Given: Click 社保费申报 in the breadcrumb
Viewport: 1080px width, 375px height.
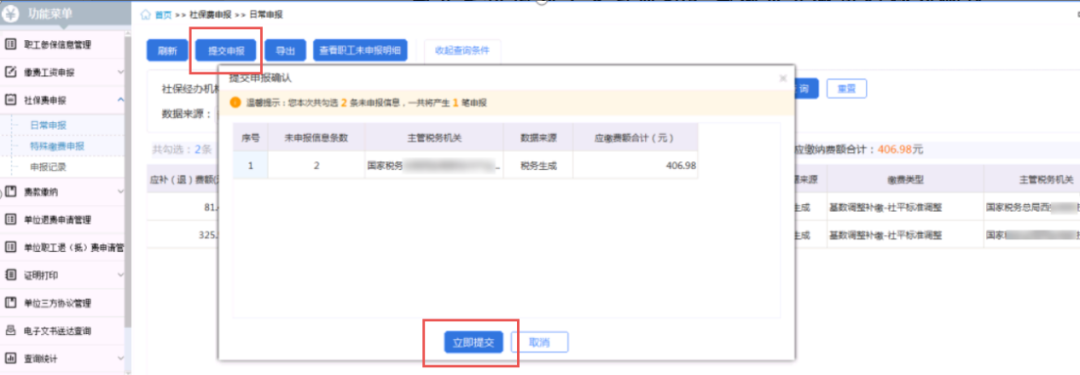Looking at the screenshot, I should click(209, 14).
